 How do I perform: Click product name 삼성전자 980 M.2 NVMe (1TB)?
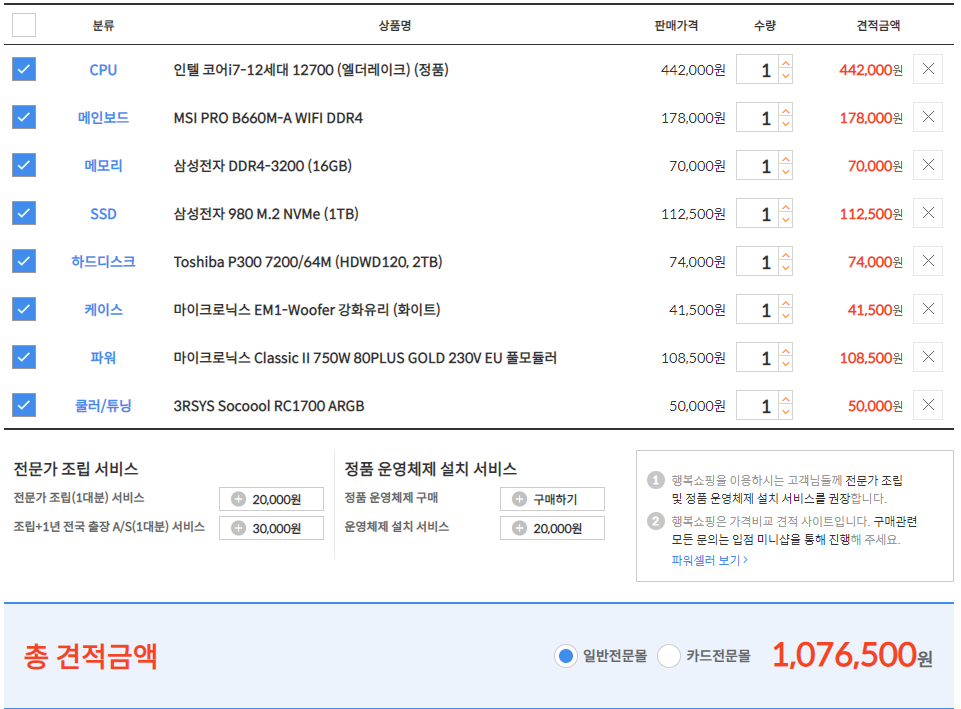pyautogui.click(x=266, y=214)
